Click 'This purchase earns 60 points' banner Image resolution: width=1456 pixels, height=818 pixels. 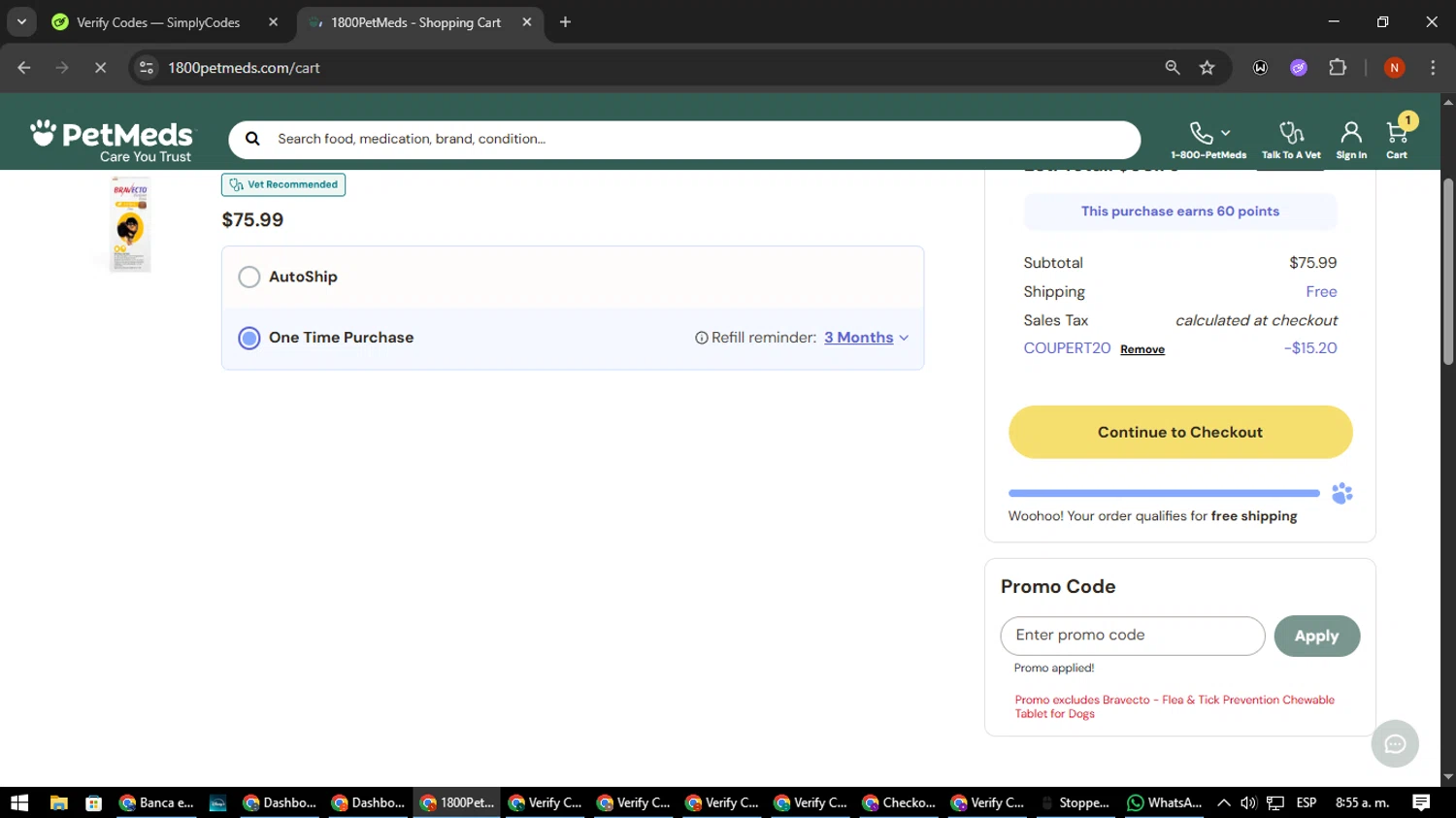pyautogui.click(x=1180, y=212)
